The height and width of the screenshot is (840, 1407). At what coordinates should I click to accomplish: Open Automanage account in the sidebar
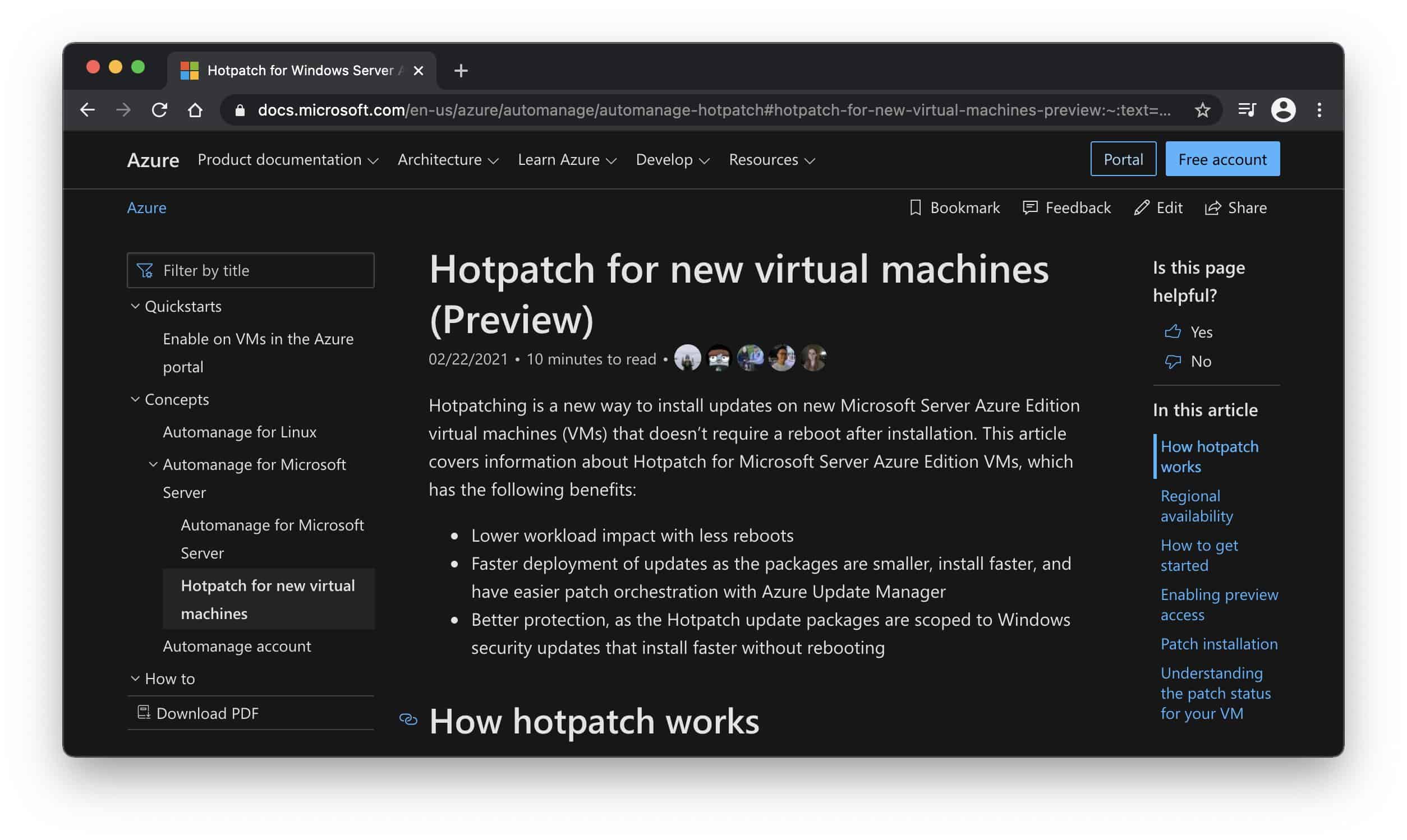pos(237,646)
